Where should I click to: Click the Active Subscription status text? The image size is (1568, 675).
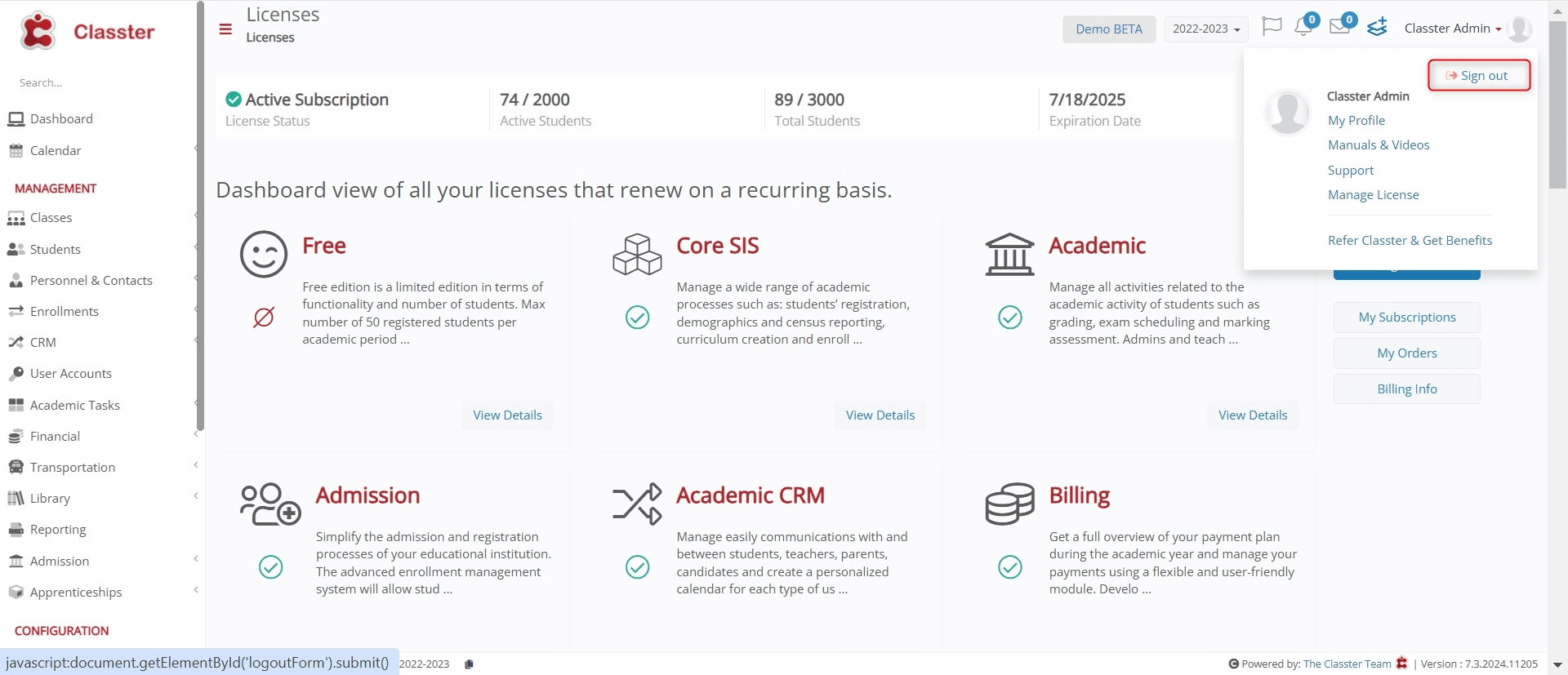point(317,100)
